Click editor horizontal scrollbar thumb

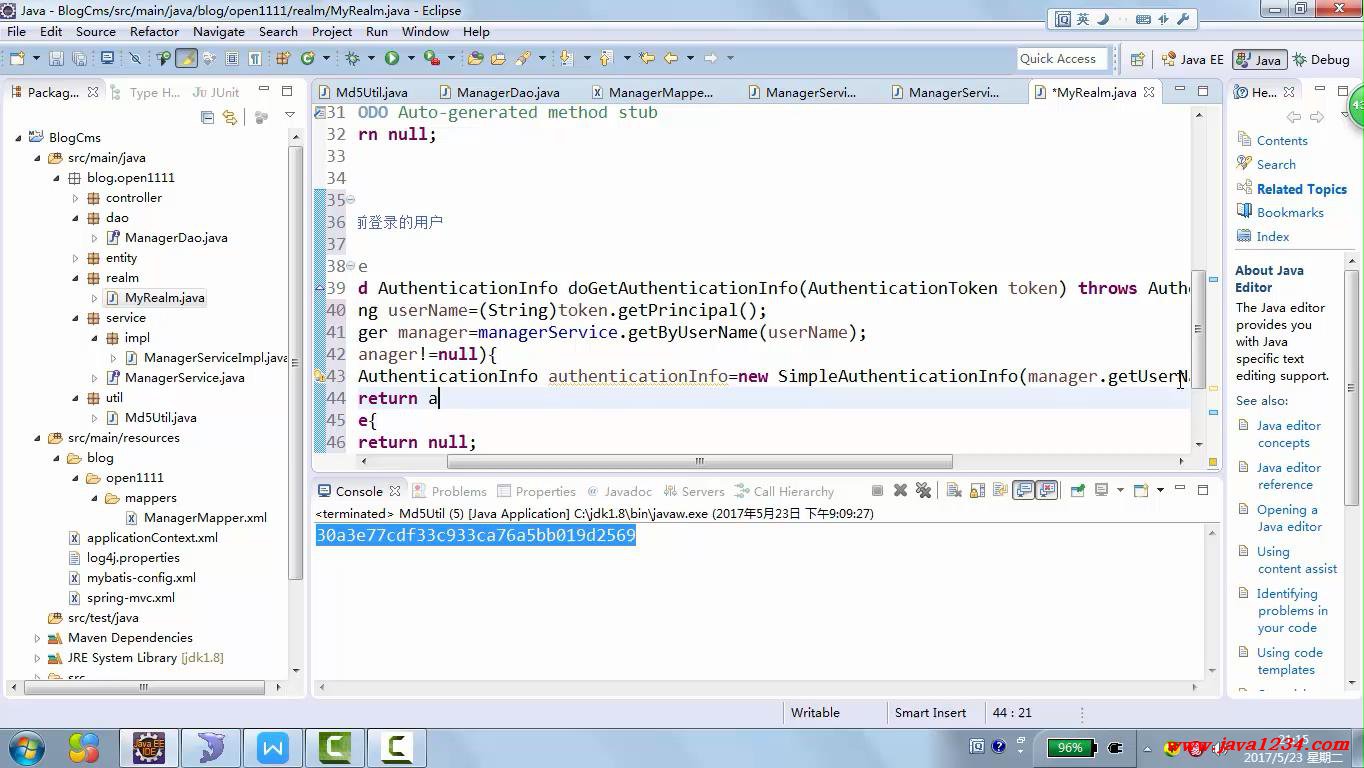point(699,461)
